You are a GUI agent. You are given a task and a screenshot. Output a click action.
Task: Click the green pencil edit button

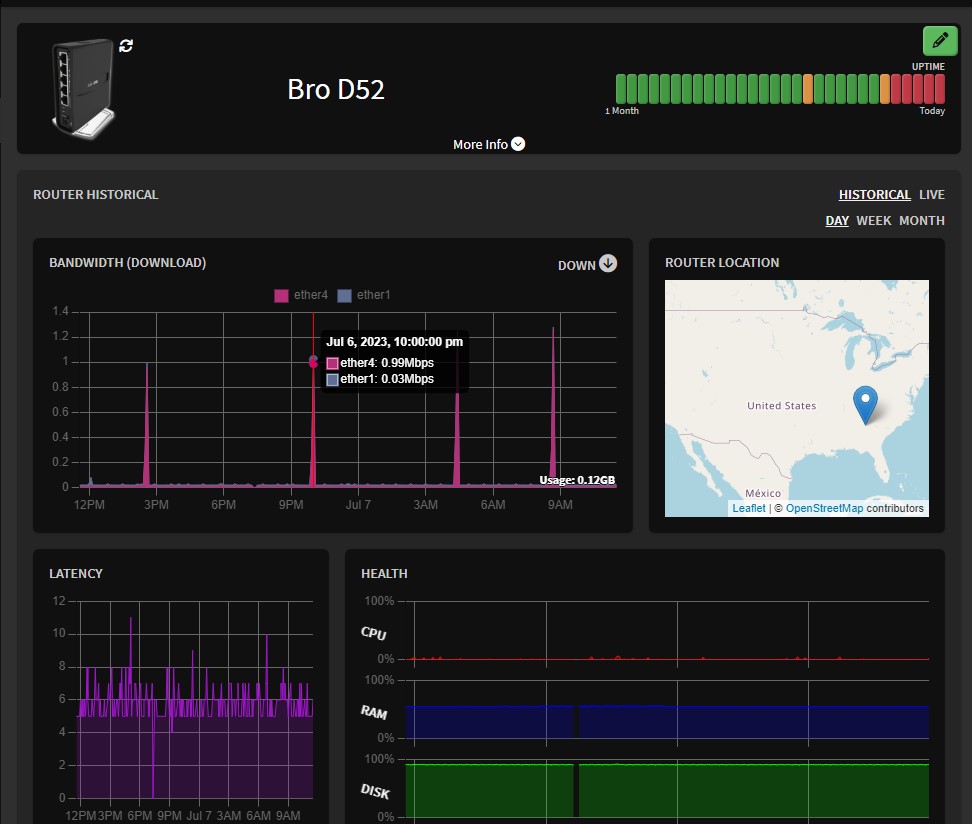pos(938,40)
